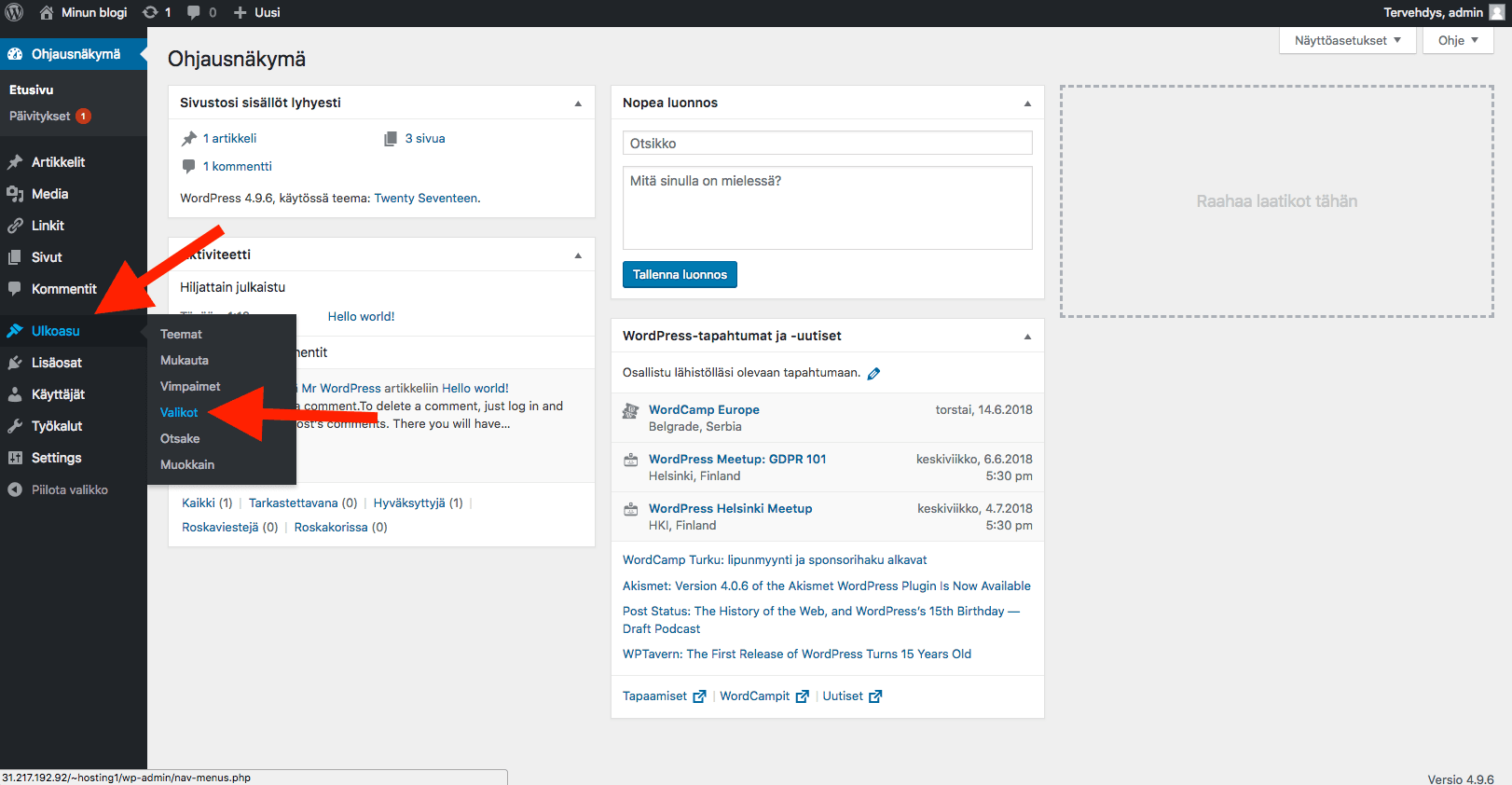Screen dimensions: 1512x785
Task: Click the Ohjausnäkymä dashboard gauge icon
Action: [15, 54]
